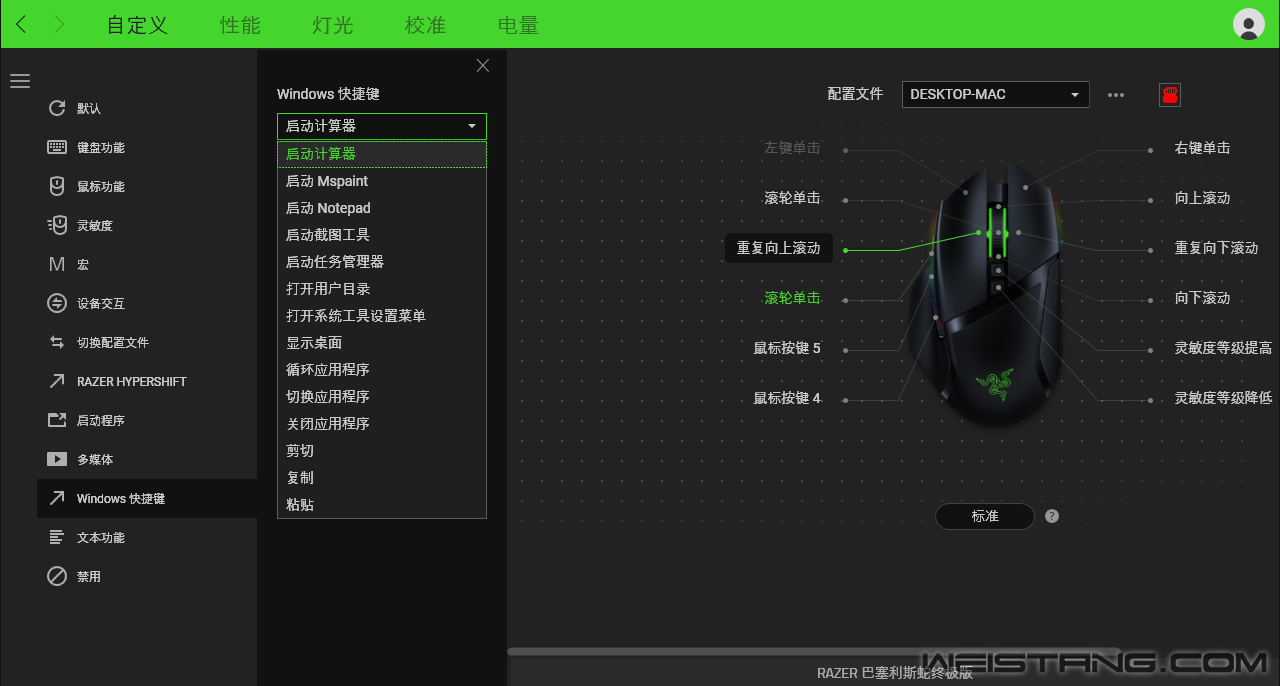Open the 灯光 lighting tab

pos(333,25)
